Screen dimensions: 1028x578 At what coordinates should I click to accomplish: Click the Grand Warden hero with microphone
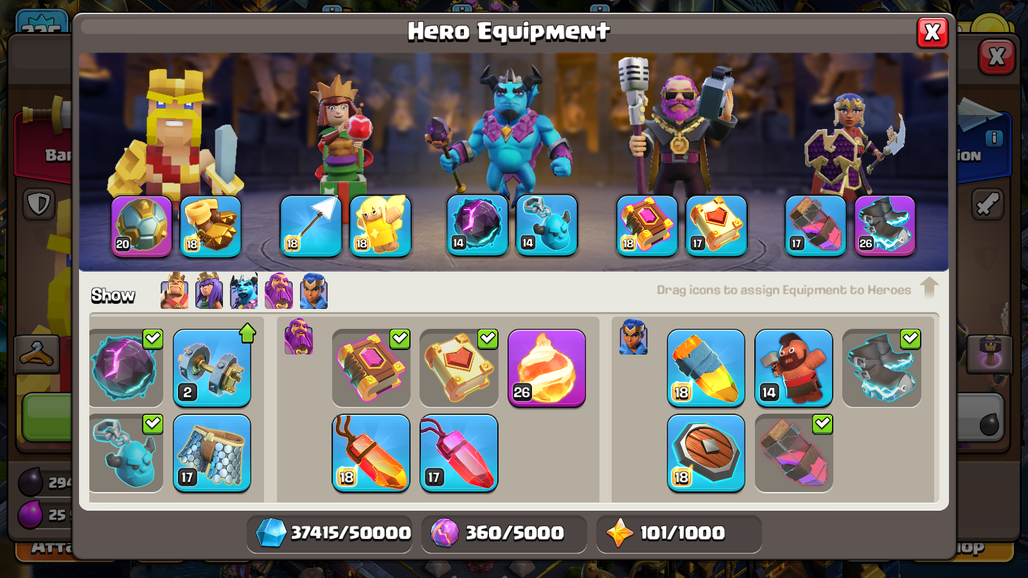click(x=679, y=128)
